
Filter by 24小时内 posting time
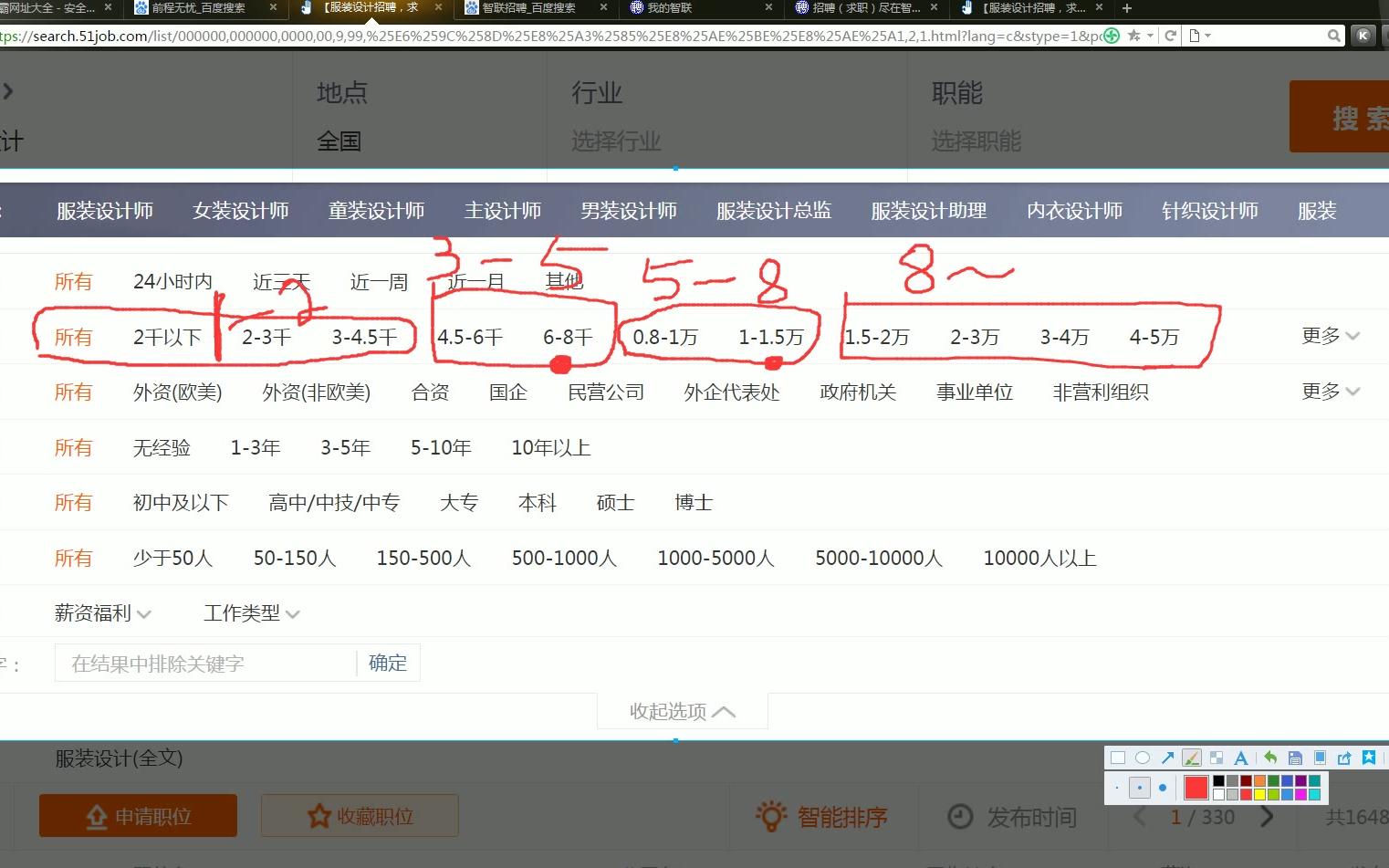point(172,281)
